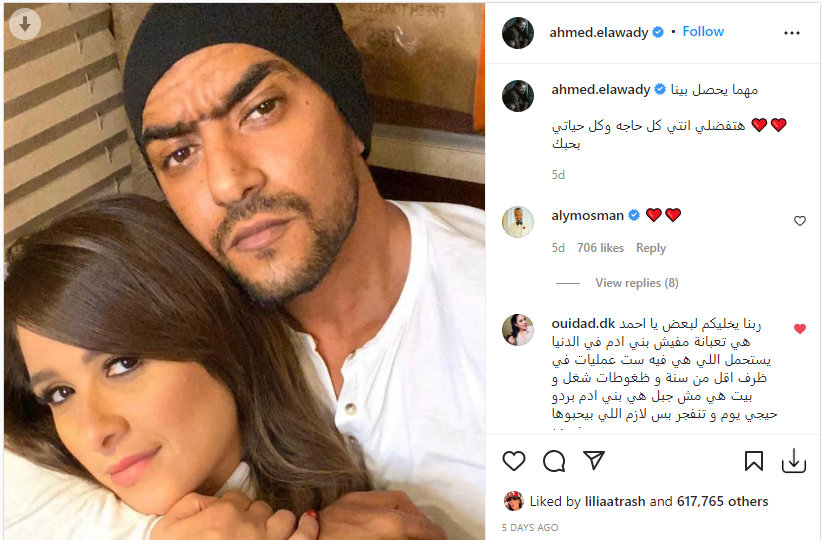Save the post with the bookmark icon
Viewport: 822px width, 540px height.
(x=753, y=461)
